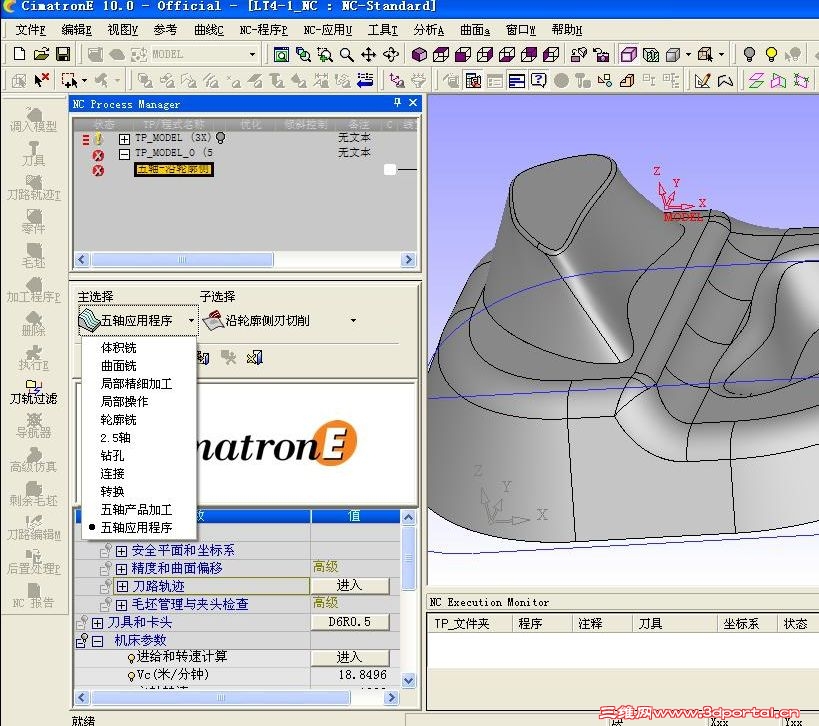
Task: Open the NC-程序P menu
Action: (x=263, y=30)
